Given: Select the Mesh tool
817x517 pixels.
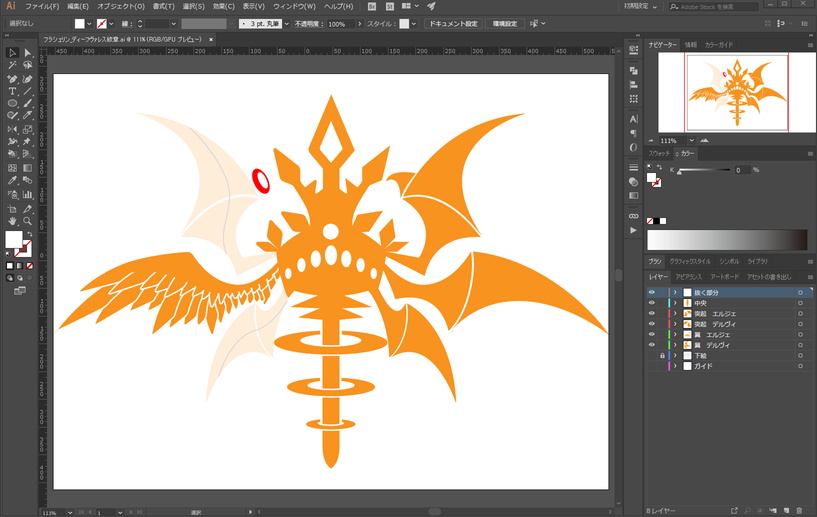Looking at the screenshot, I should click(13, 168).
